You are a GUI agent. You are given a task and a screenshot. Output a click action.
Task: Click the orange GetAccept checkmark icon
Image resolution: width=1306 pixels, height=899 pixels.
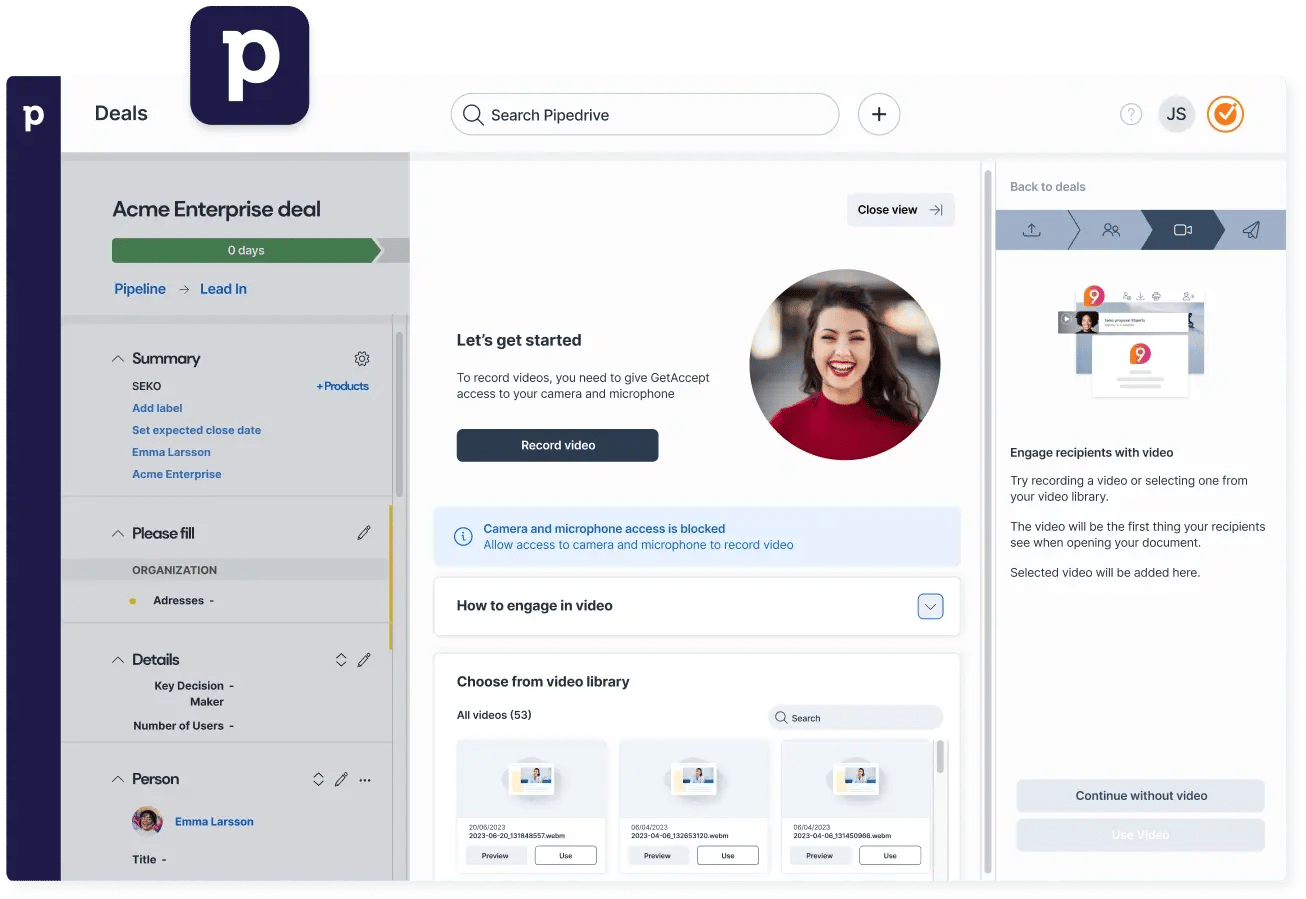pos(1225,115)
